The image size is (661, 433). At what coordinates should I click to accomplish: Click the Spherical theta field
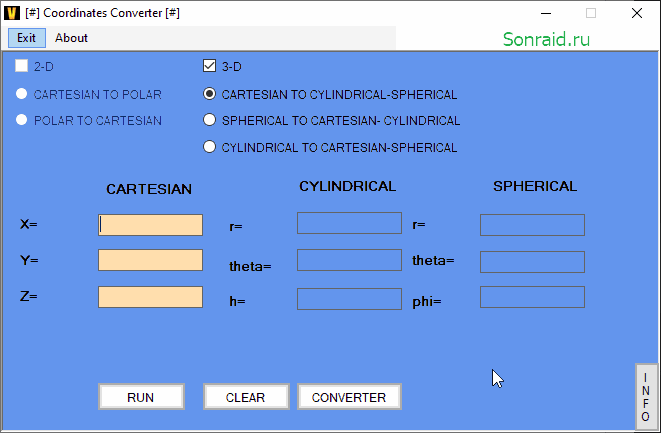click(x=532, y=262)
